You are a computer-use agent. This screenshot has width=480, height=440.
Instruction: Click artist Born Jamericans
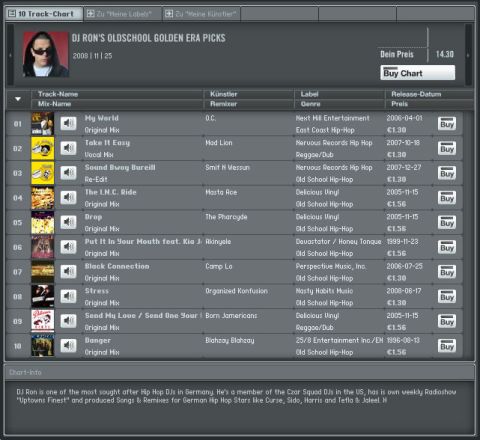click(231, 316)
